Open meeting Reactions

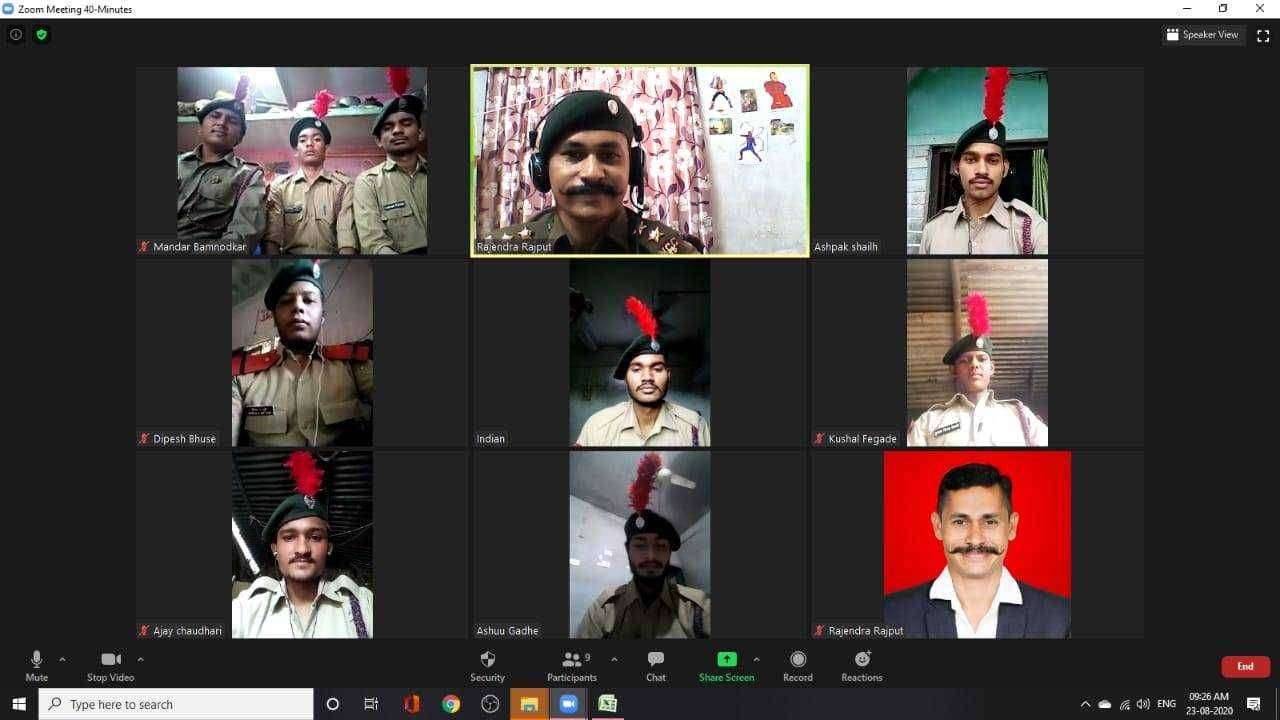(861, 665)
